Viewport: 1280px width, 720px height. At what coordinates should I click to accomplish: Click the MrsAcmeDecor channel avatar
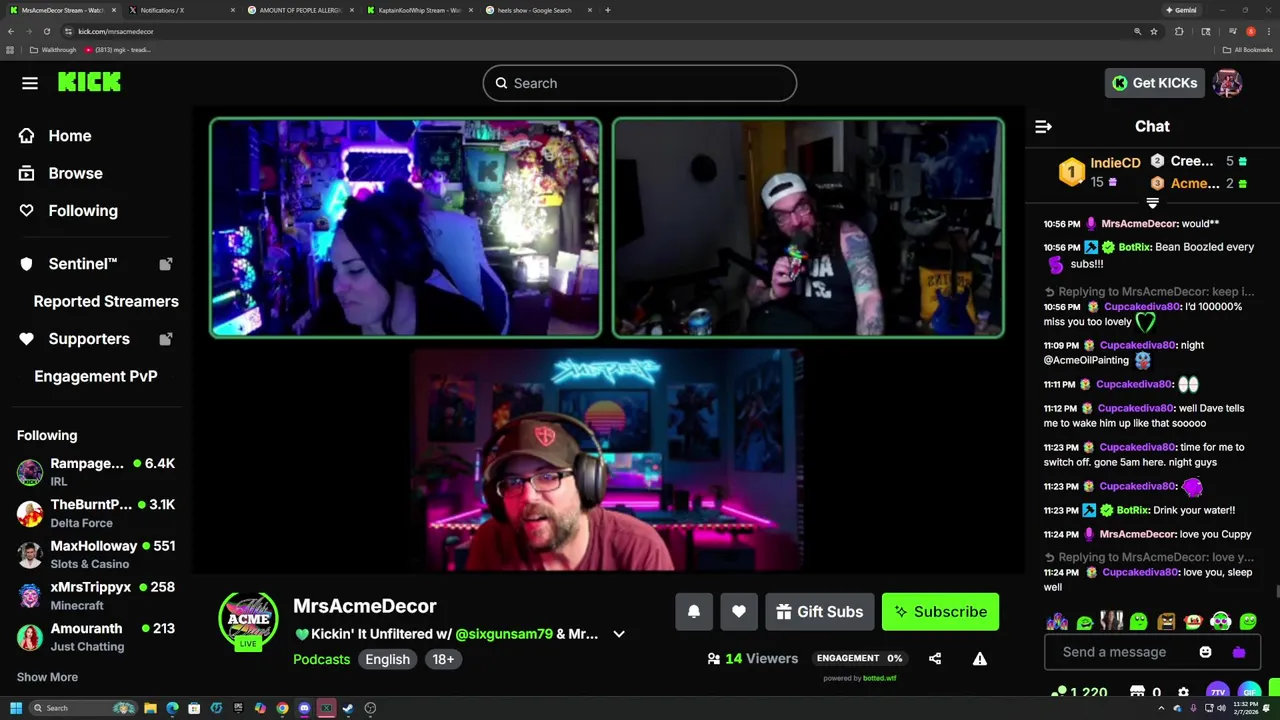pos(248,621)
